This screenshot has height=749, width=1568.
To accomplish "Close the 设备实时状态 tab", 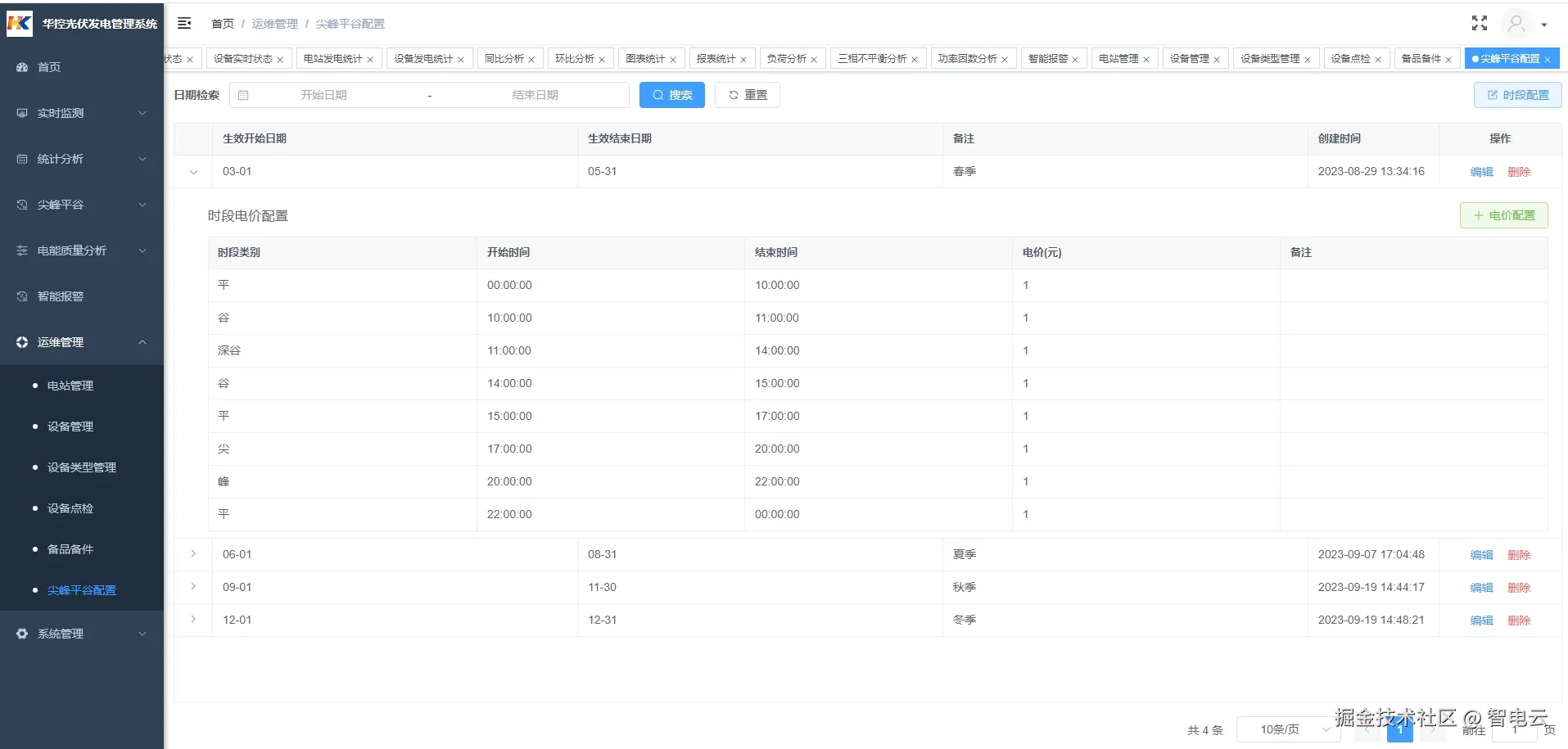I will 280,60.
